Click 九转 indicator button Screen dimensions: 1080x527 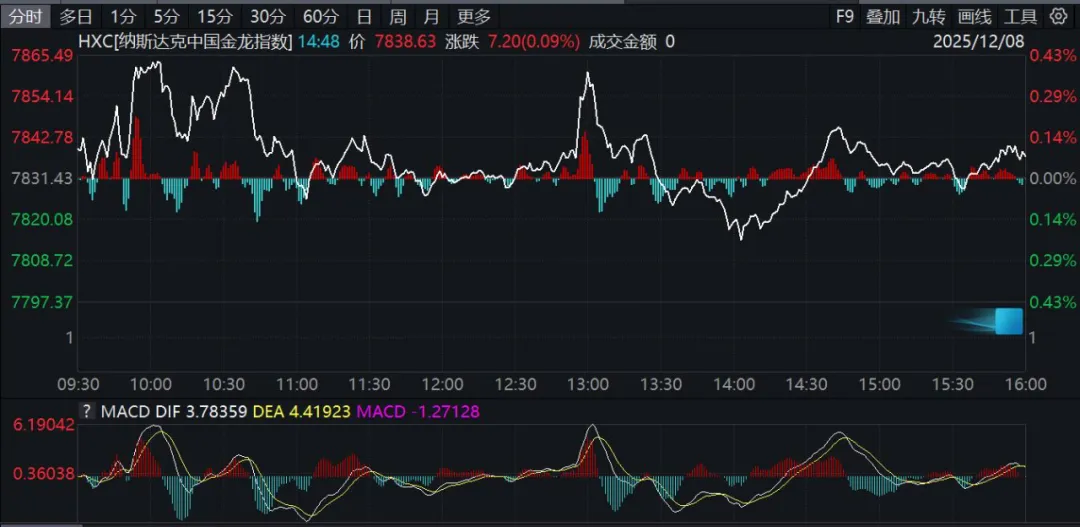tap(929, 16)
